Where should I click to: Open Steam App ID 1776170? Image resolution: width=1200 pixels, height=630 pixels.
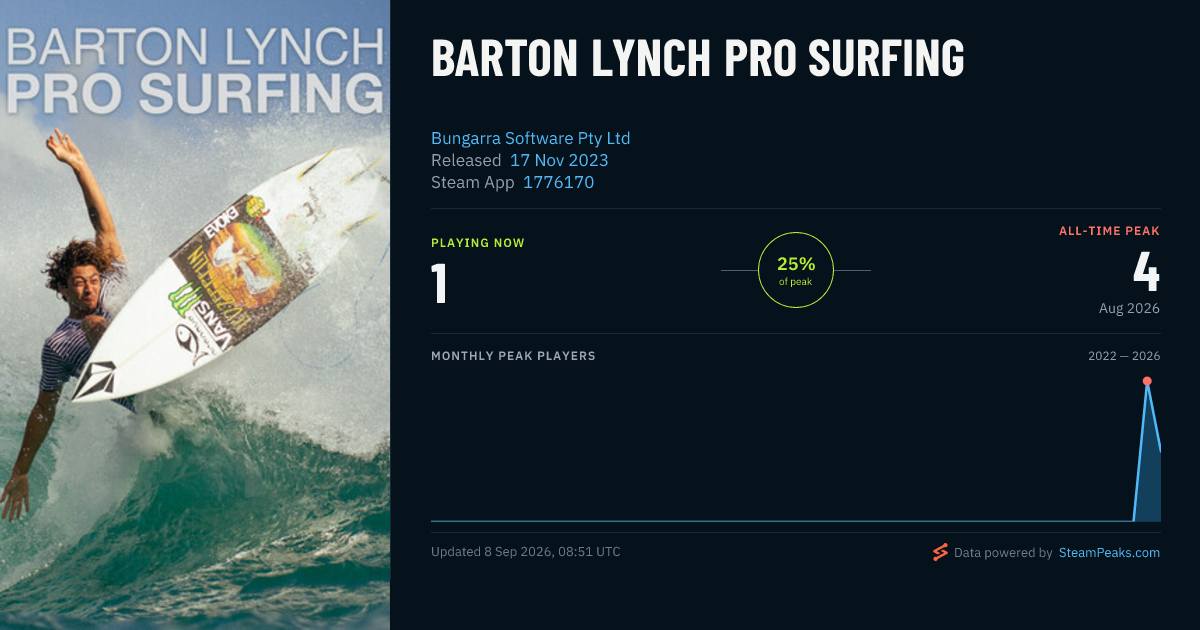[x=558, y=182]
